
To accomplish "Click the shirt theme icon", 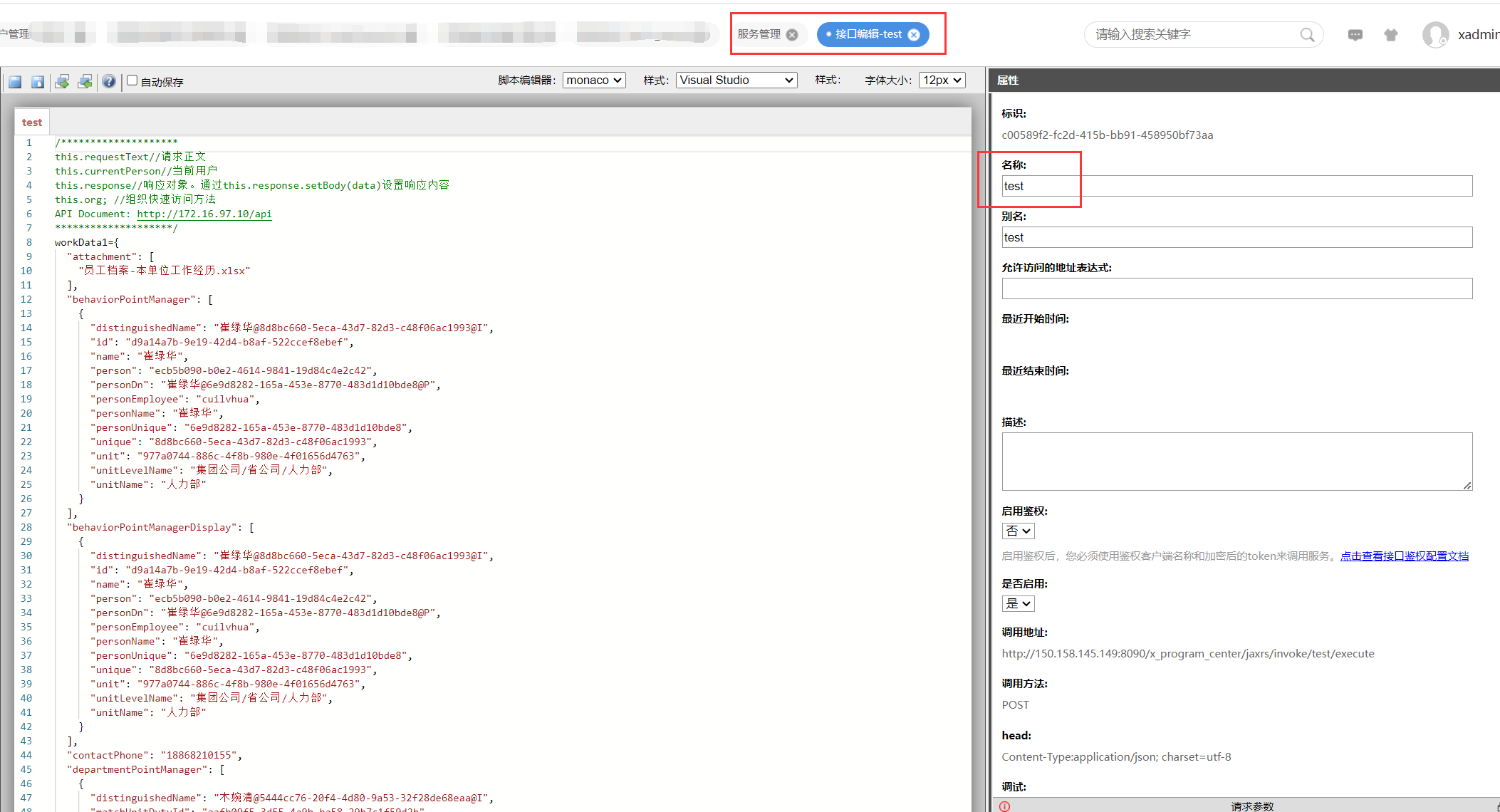I will [x=1390, y=34].
